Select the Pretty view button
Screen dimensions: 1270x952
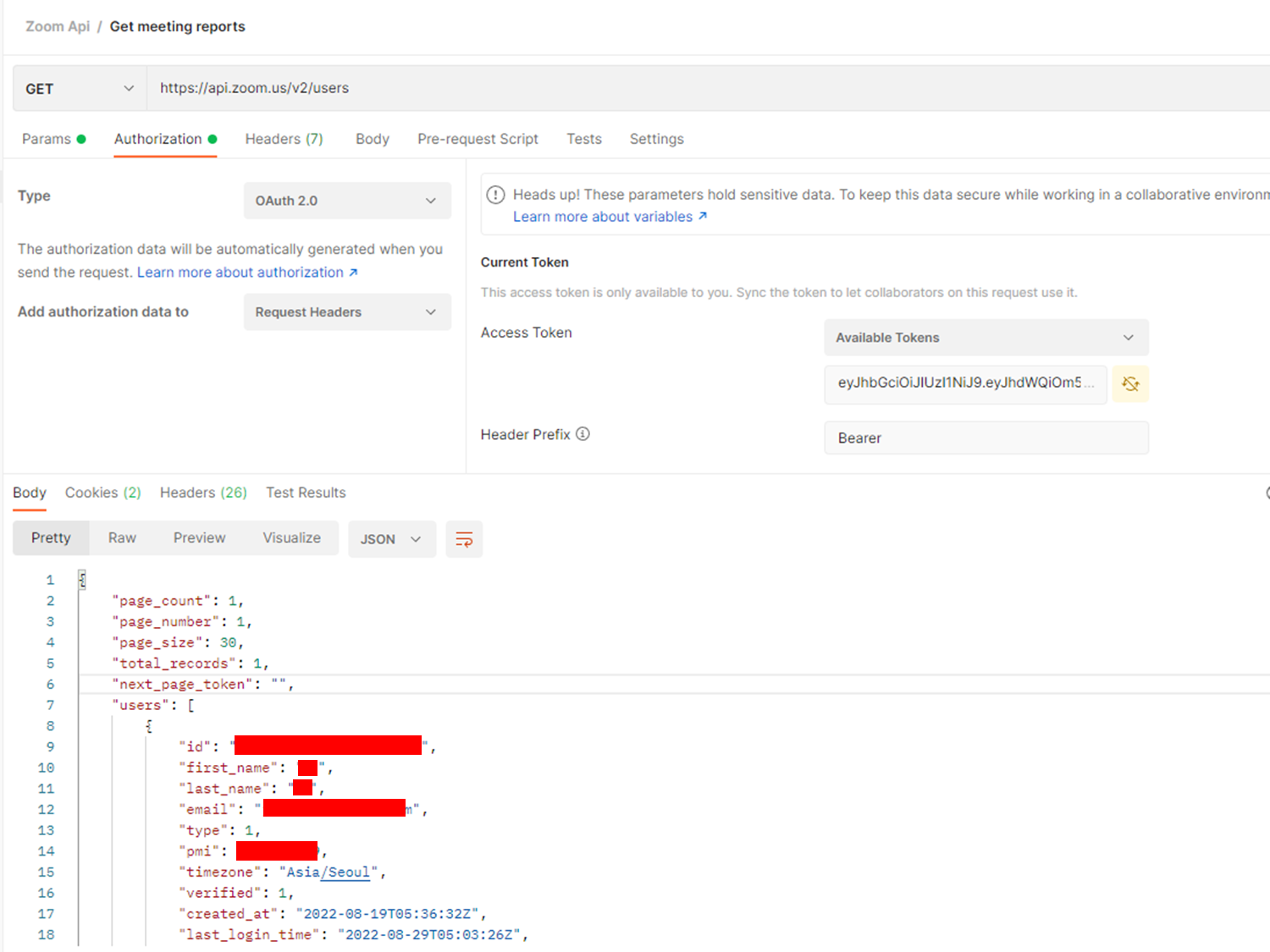coord(51,538)
